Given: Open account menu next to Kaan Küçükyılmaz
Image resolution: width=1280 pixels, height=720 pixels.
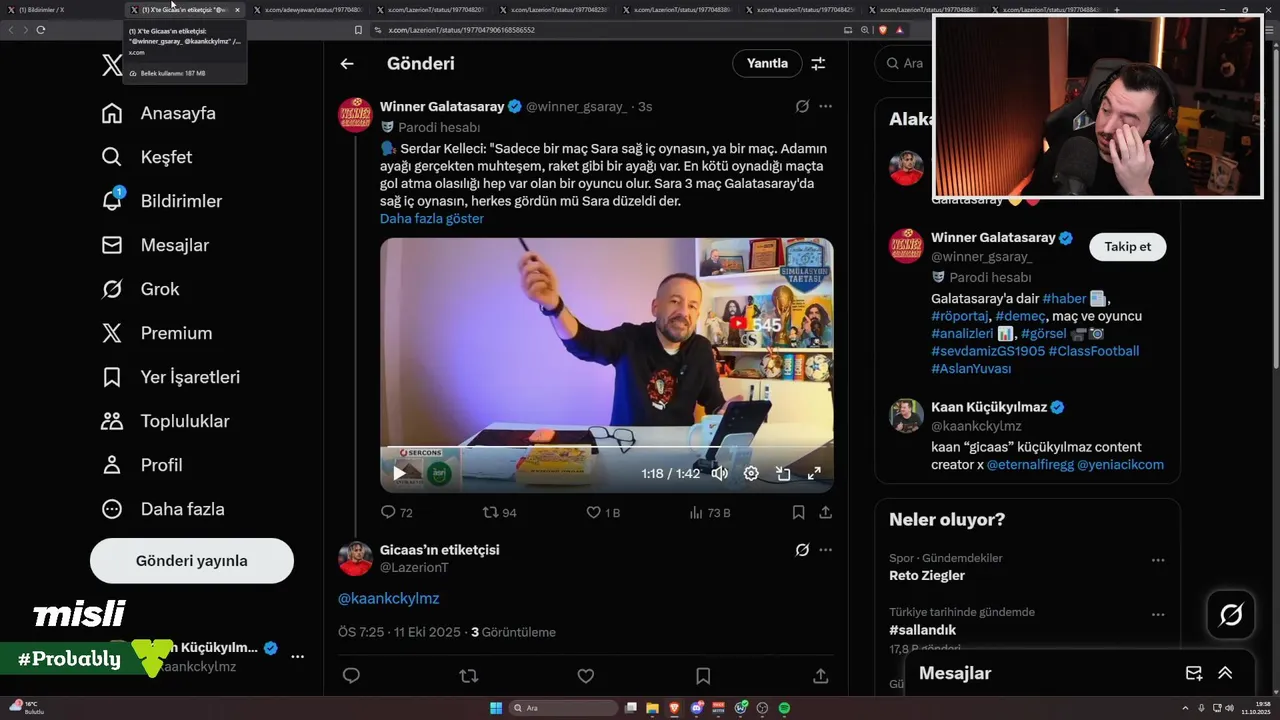Looking at the screenshot, I should pyautogui.click(x=297, y=657).
